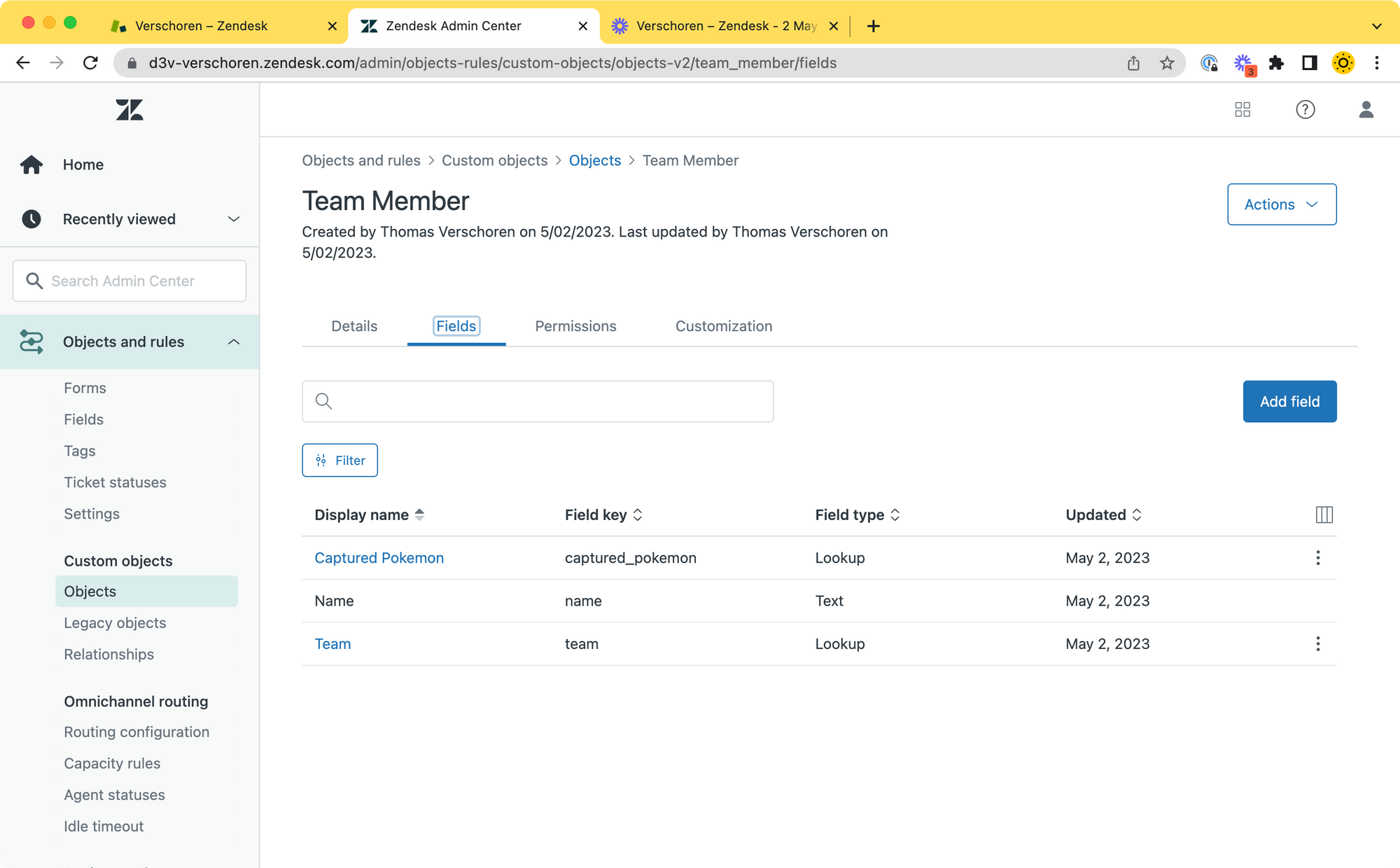Open options menu for Team row

click(x=1317, y=644)
